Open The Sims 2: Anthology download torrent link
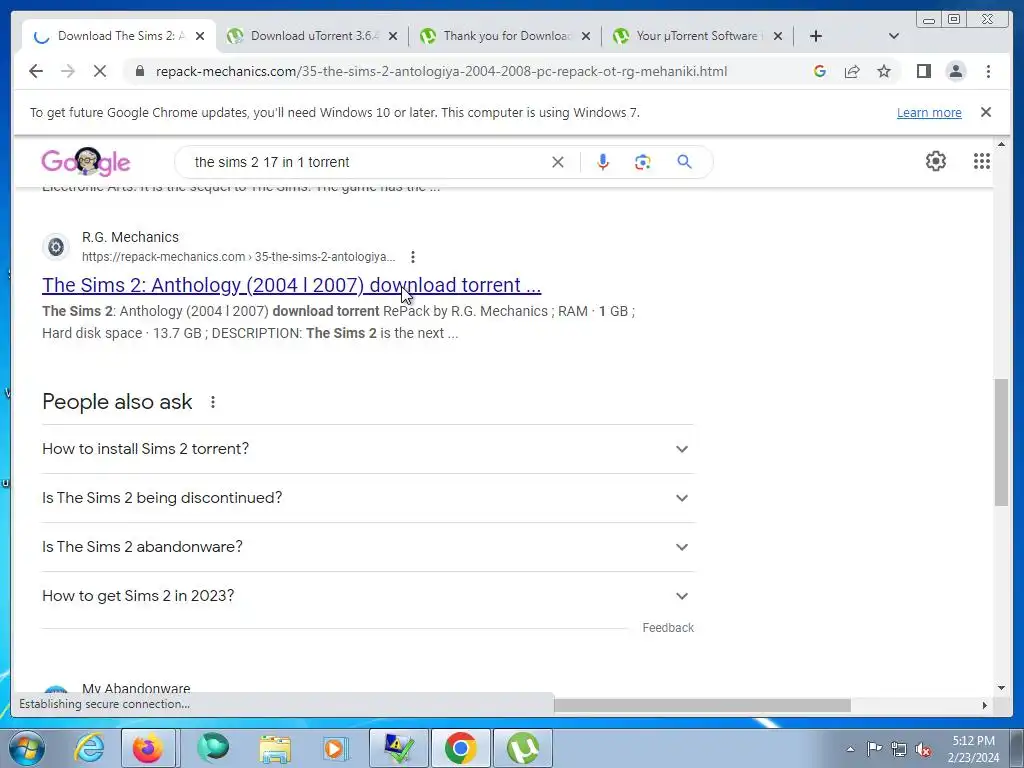 click(x=291, y=285)
